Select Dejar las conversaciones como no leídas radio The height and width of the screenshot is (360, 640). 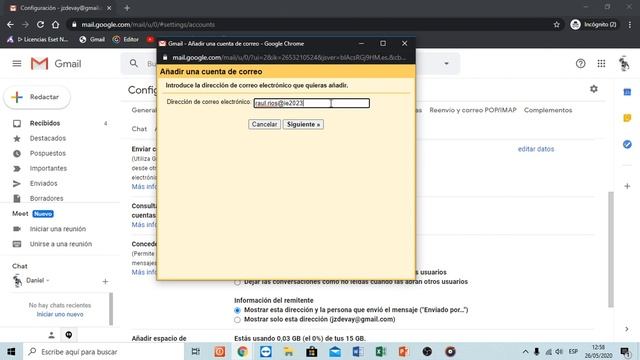click(237, 282)
